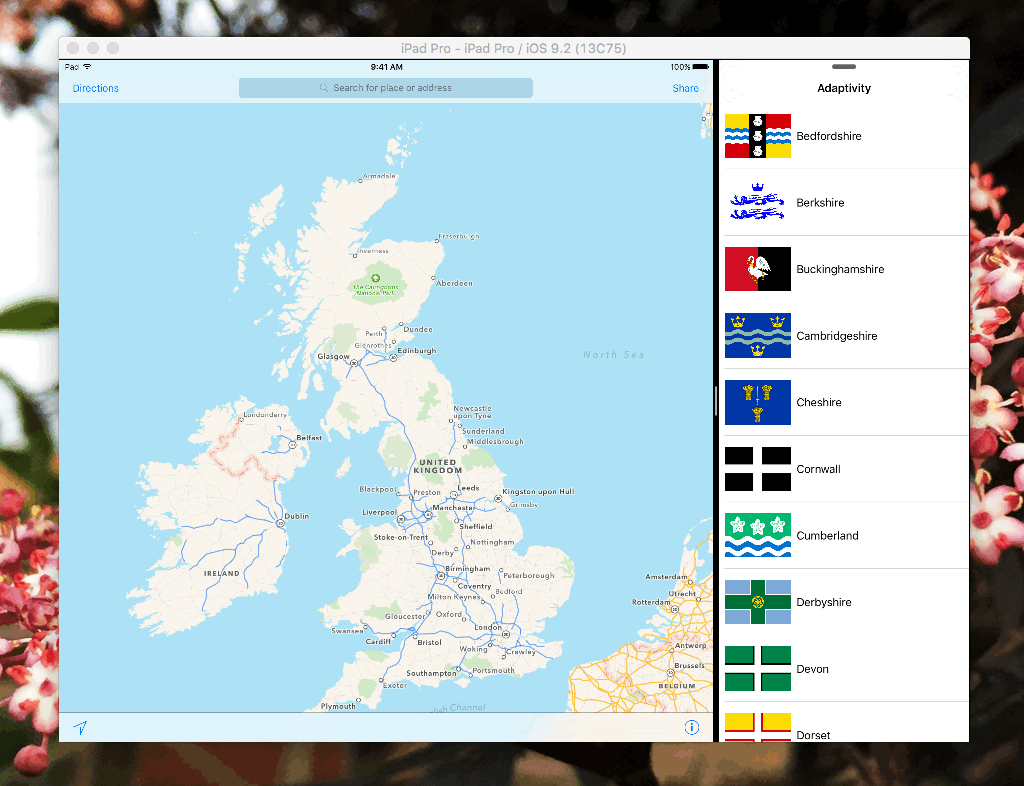Screen dimensions: 1024x786
Task: Focus the place or address search field
Action: coord(386,87)
